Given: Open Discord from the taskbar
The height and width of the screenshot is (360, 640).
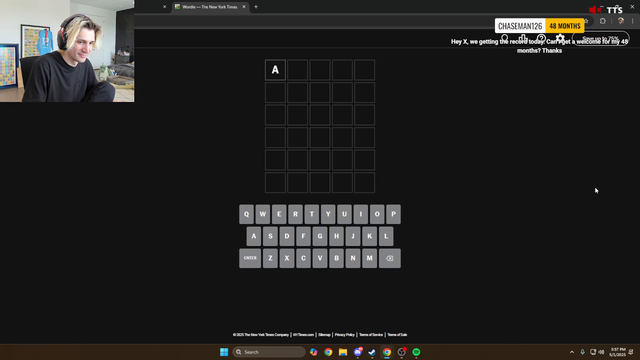Looking at the screenshot, I should tap(358, 352).
